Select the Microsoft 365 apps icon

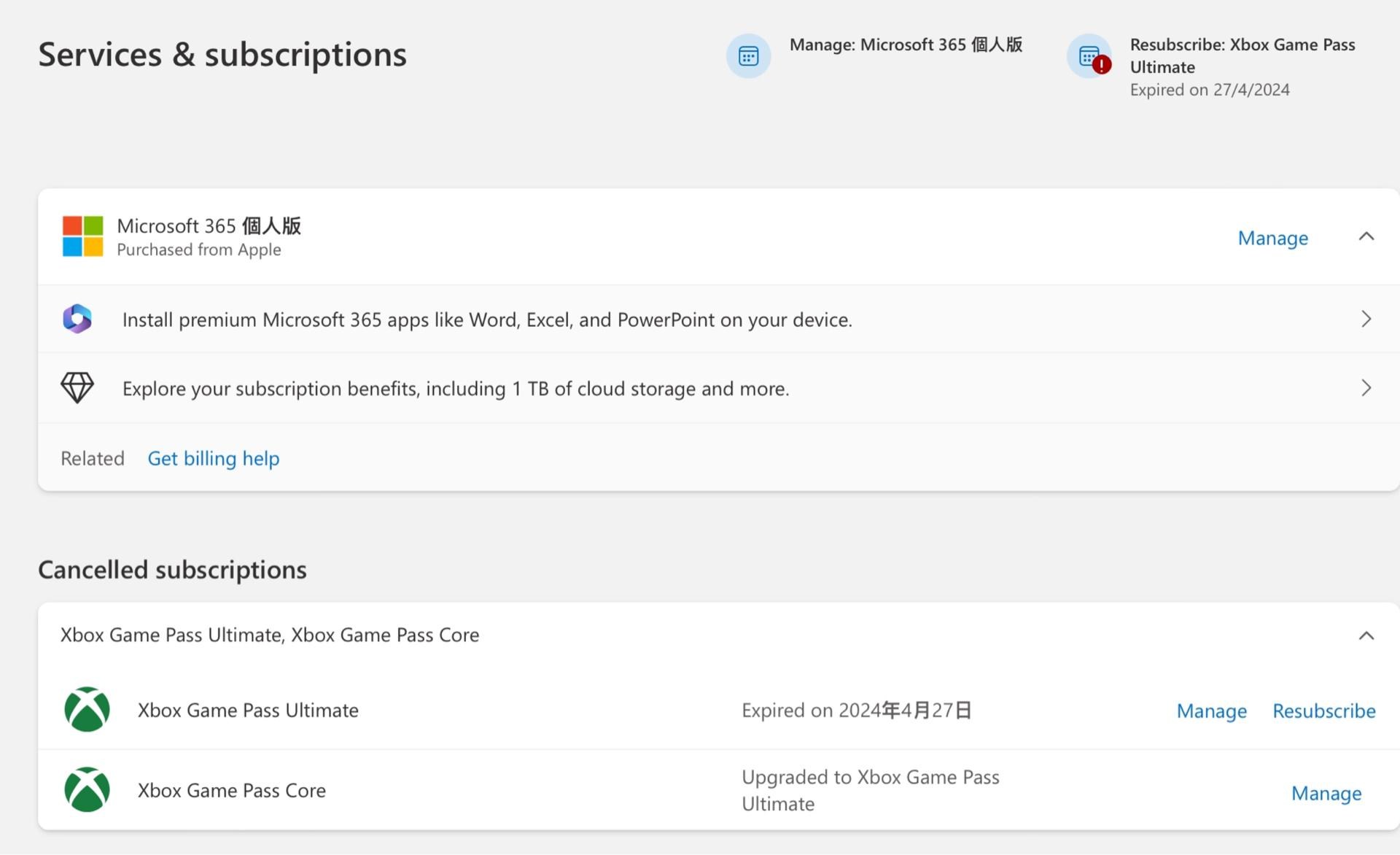[x=78, y=319]
